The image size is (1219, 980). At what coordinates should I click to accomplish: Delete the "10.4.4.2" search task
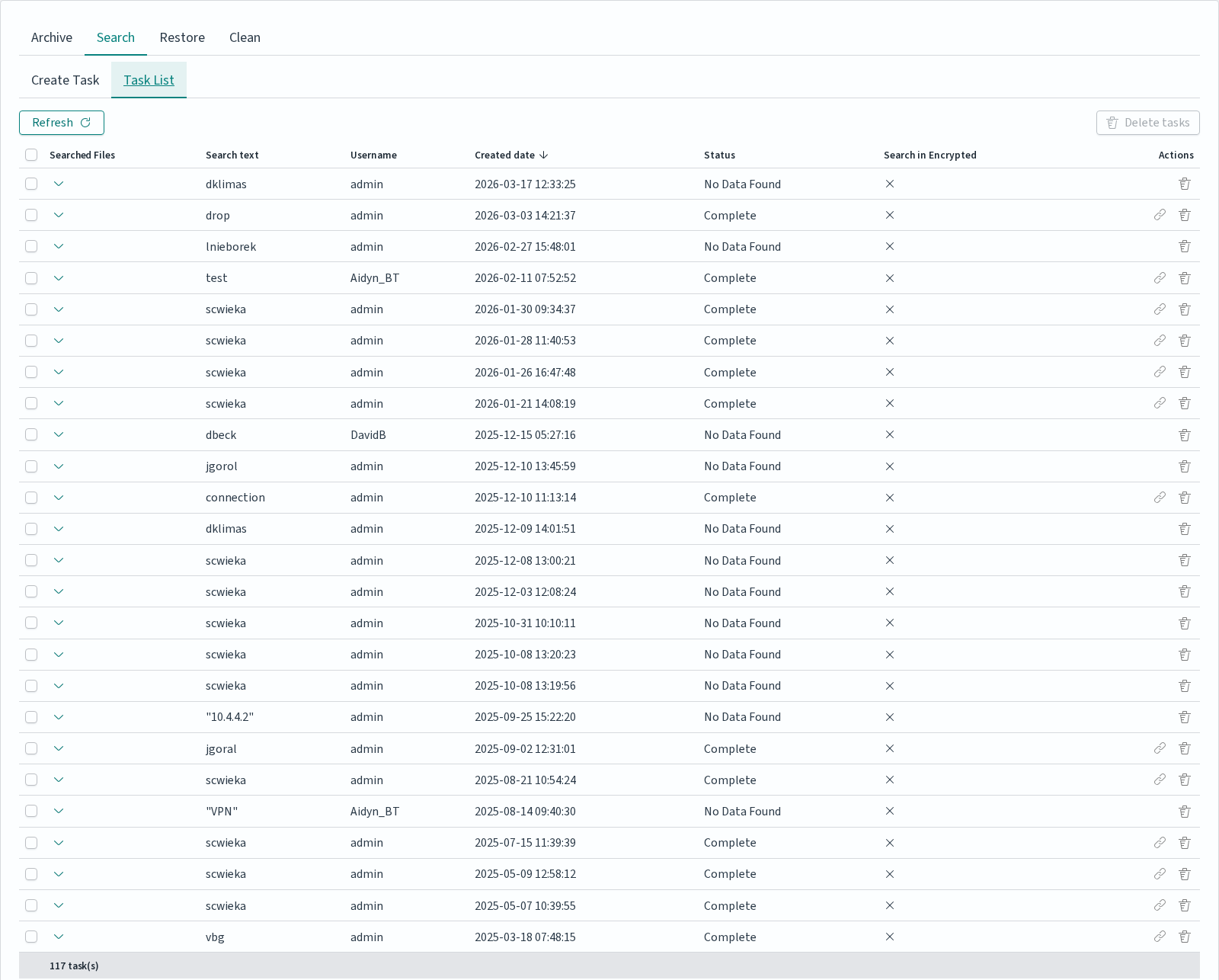click(1185, 717)
